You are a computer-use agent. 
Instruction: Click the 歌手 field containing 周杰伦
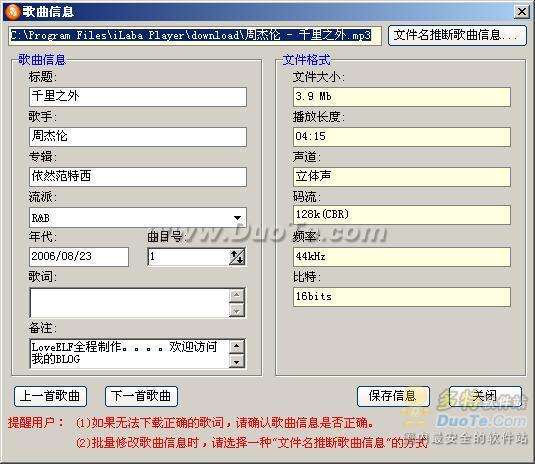pos(138,137)
